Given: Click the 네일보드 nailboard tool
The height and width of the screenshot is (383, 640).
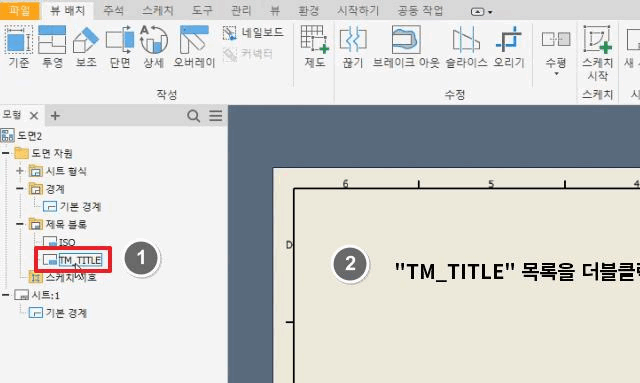Looking at the screenshot, I should pos(253,32).
